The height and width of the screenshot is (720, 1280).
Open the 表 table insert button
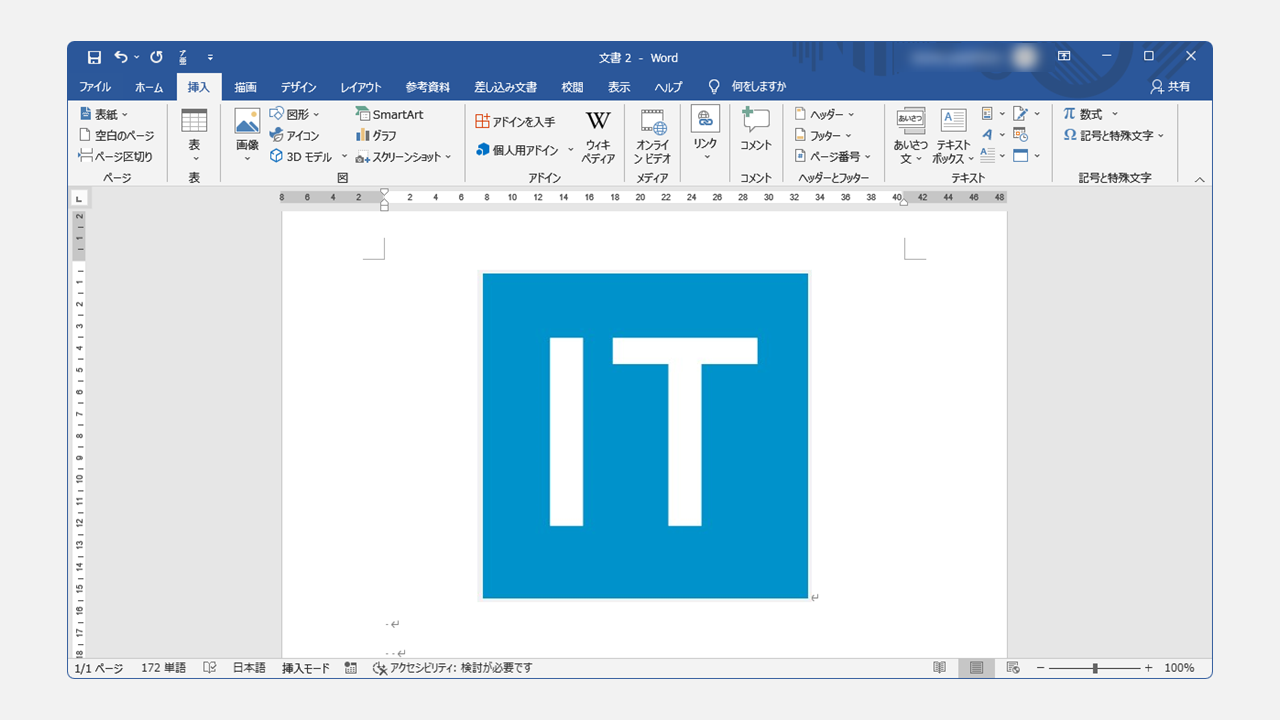coord(194,134)
